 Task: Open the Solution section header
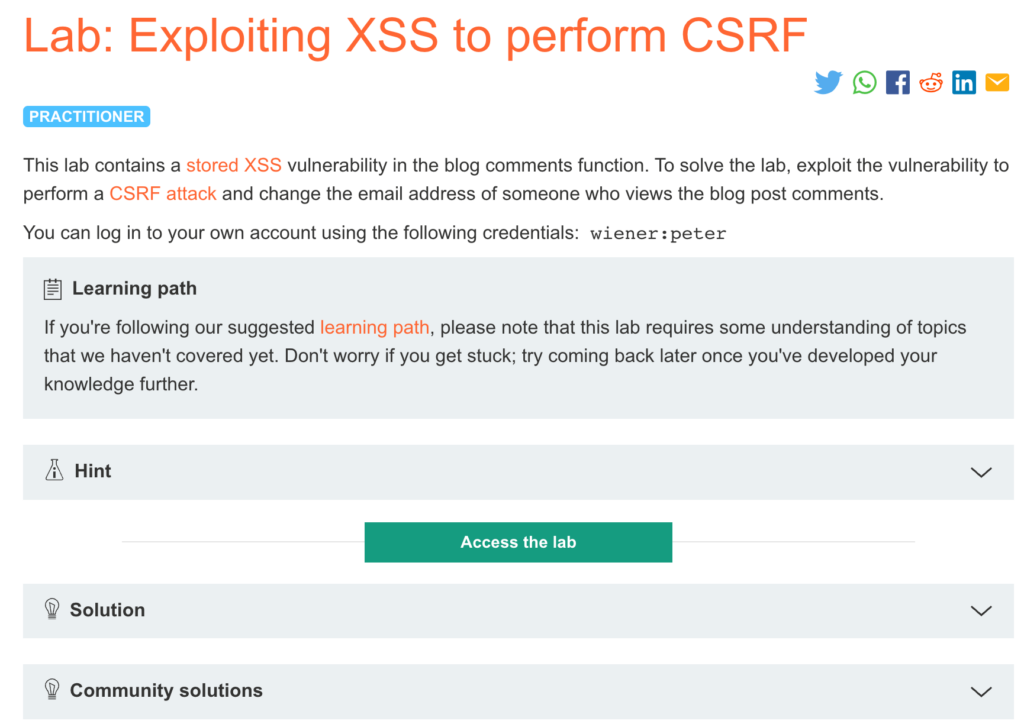(x=518, y=610)
